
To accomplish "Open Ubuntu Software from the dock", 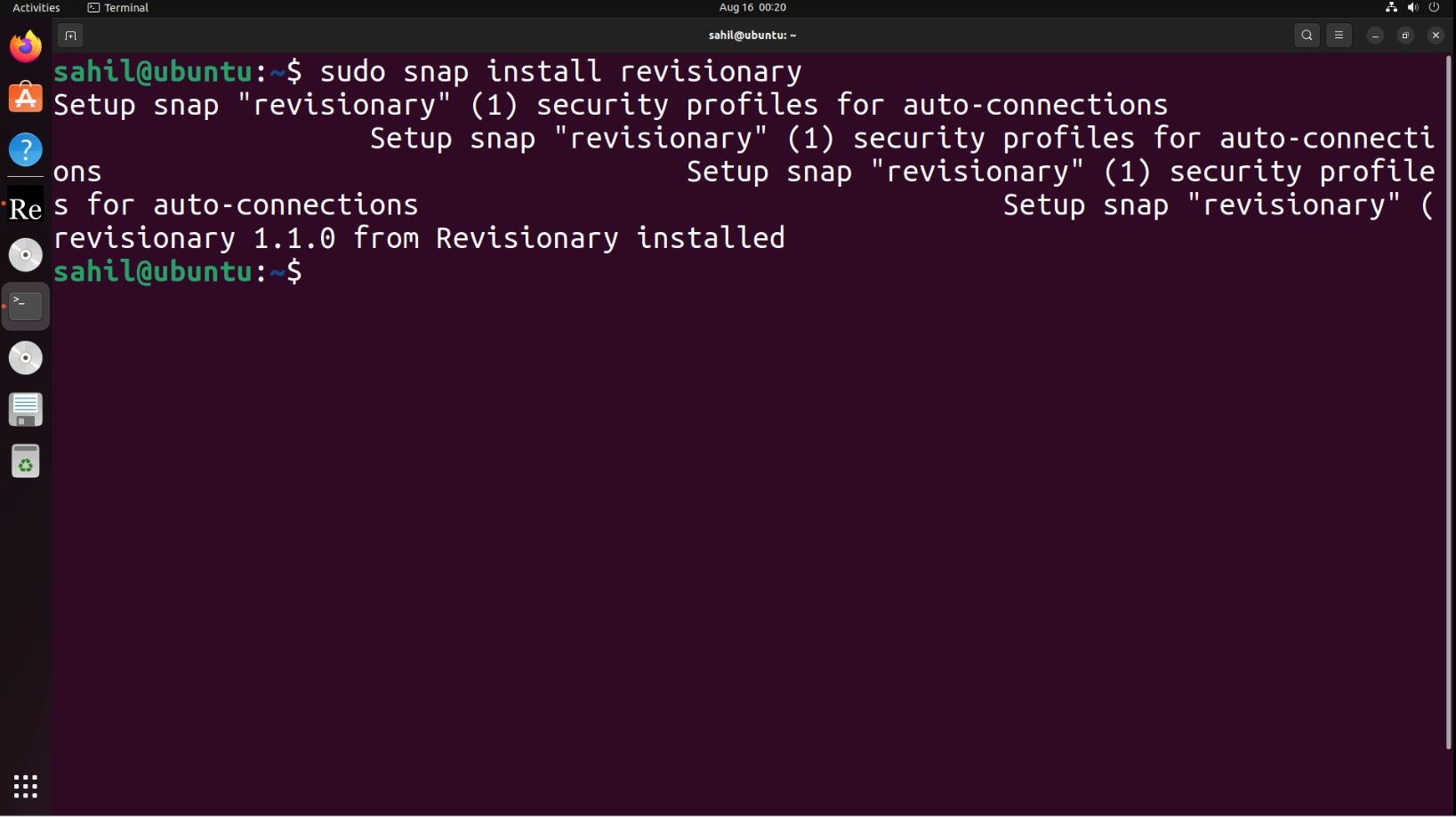I will point(26,98).
